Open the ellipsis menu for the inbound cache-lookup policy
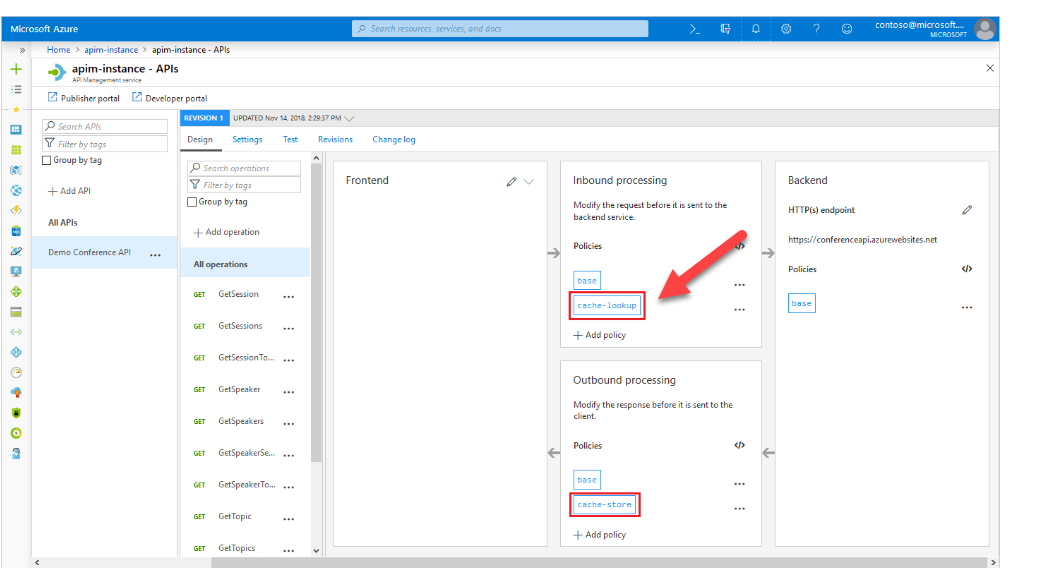1037x568 pixels. (x=739, y=309)
